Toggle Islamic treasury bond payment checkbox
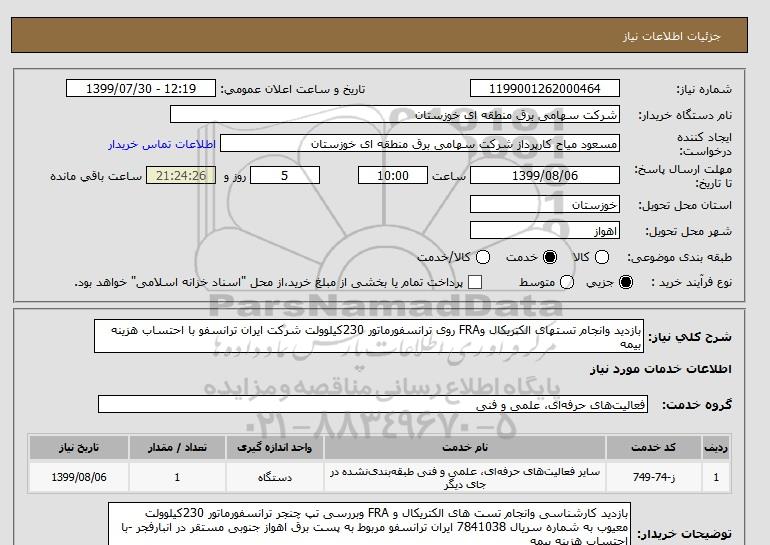Image resolution: width=770 pixels, height=545 pixels. click(x=475, y=282)
